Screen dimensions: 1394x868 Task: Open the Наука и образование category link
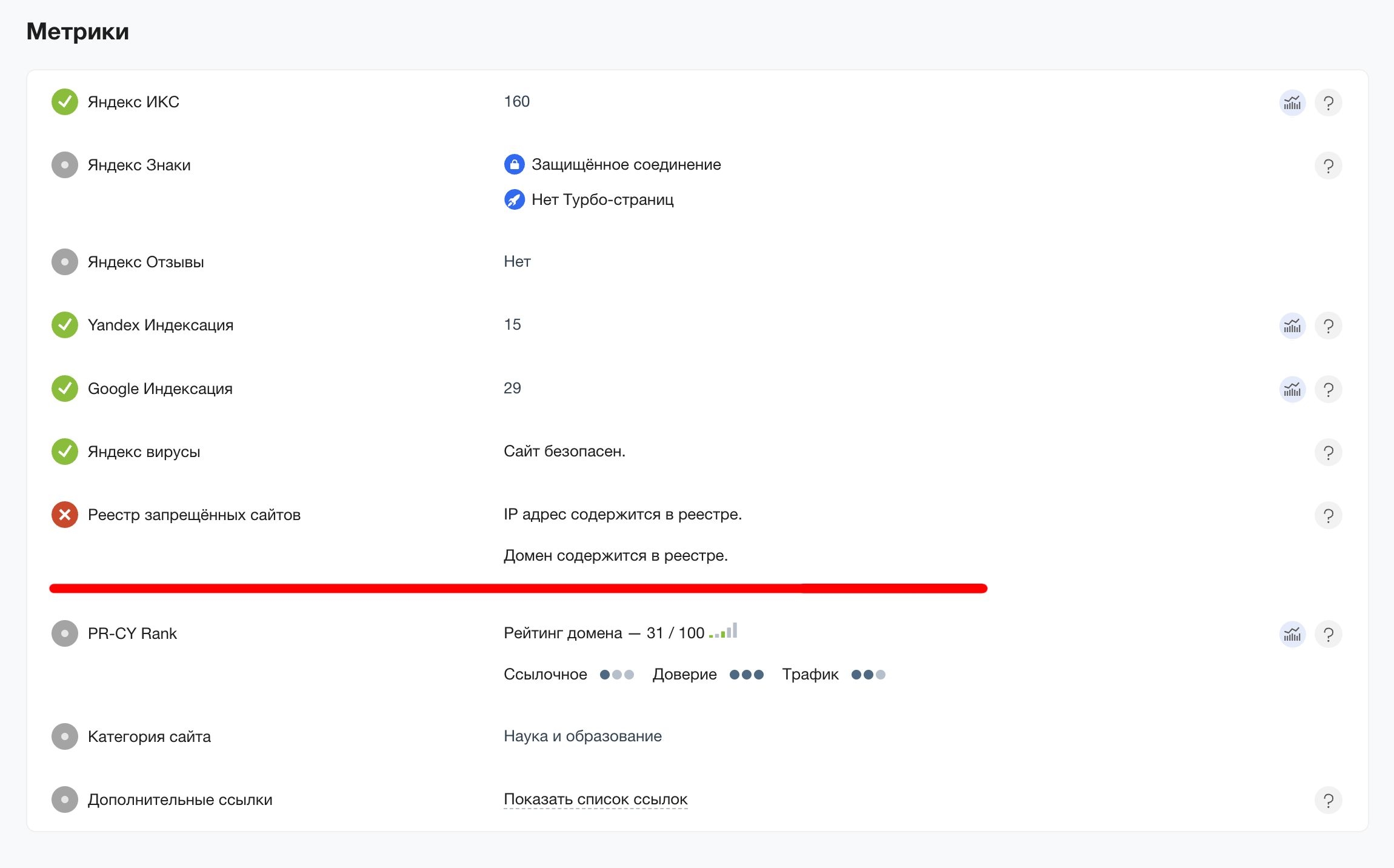582,736
